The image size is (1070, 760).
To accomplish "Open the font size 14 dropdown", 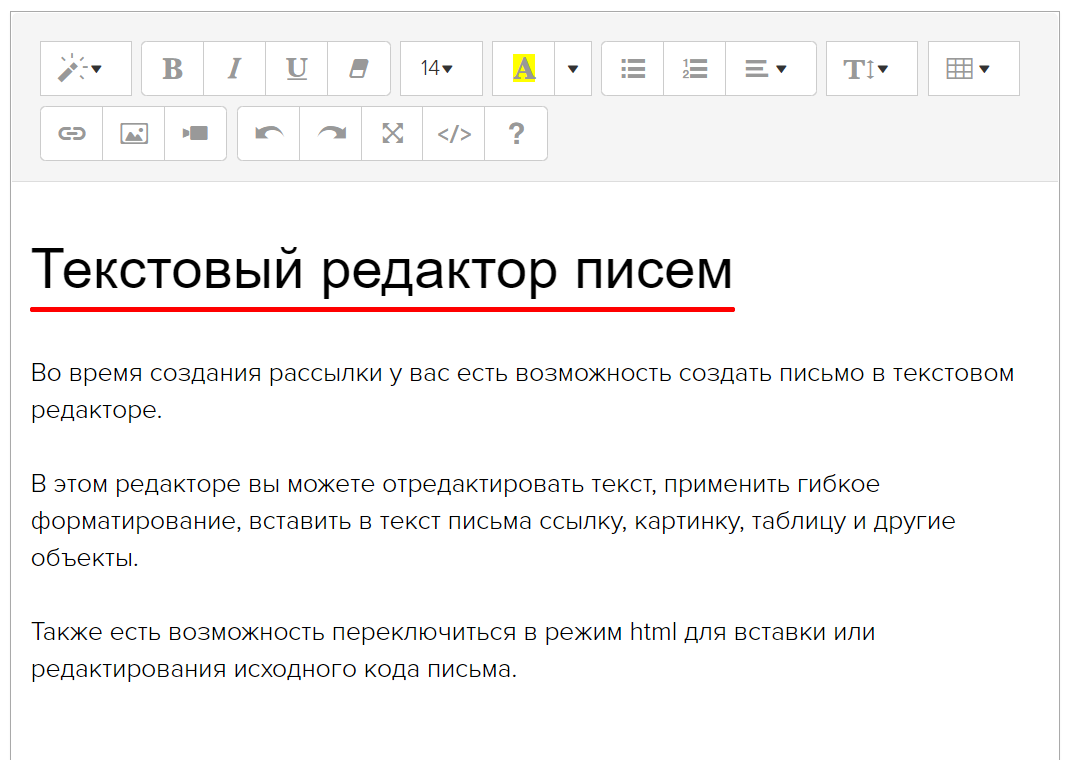I will 440,69.
